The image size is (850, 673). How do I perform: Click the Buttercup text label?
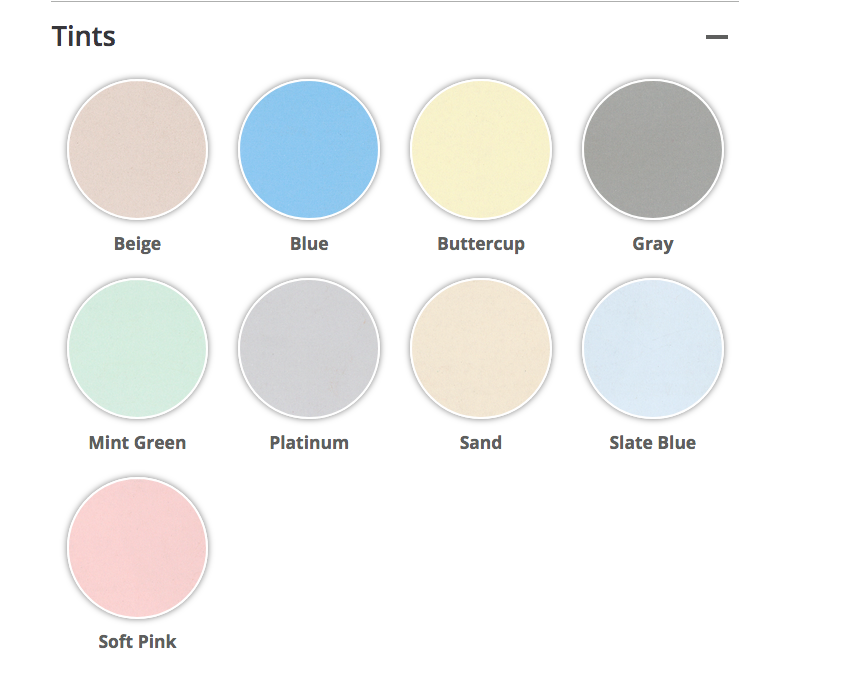[481, 244]
